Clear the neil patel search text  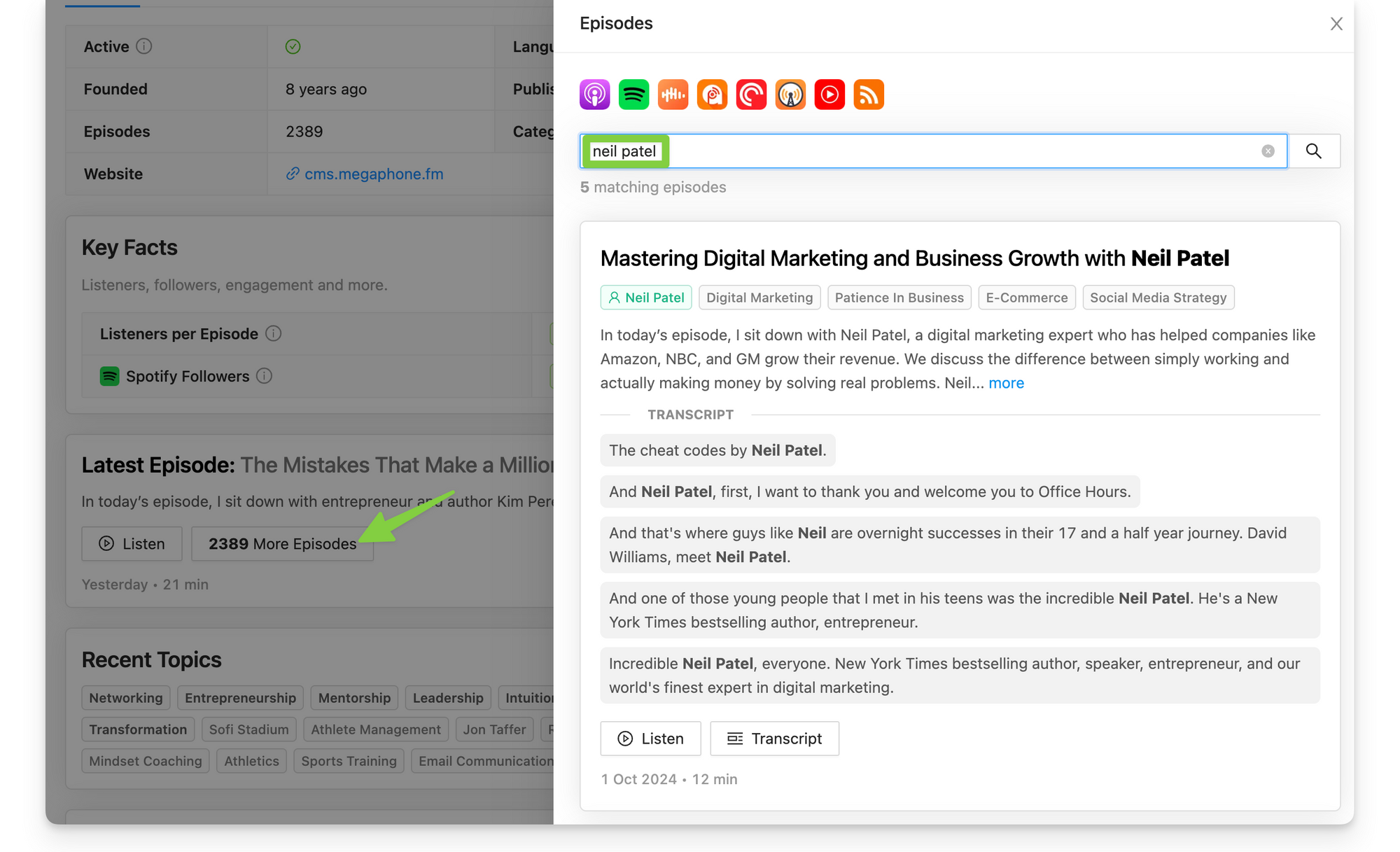coord(1268,151)
